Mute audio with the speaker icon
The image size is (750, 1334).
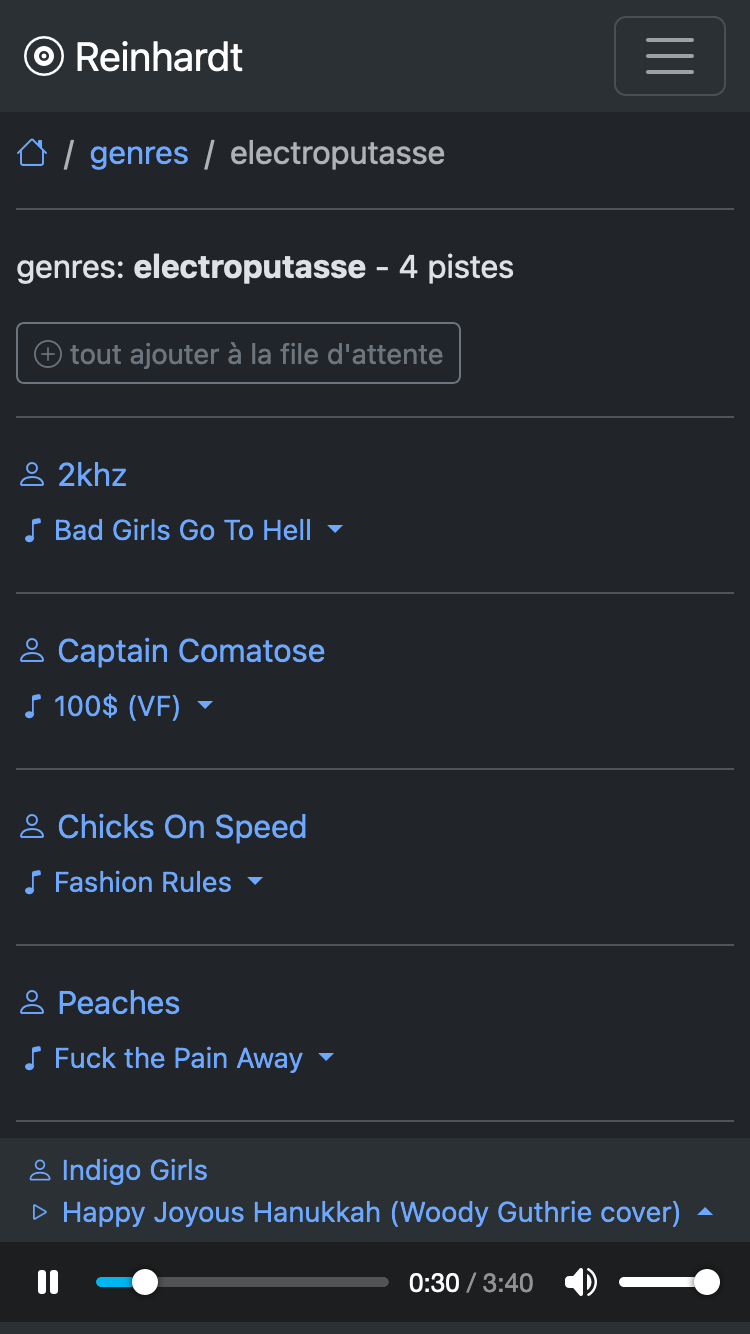tap(580, 1282)
